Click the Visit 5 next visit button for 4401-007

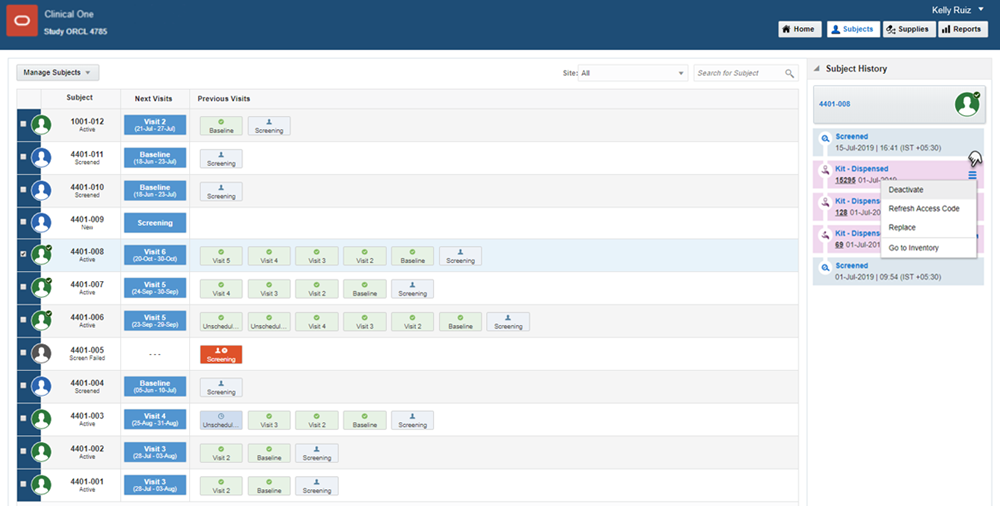click(155, 288)
